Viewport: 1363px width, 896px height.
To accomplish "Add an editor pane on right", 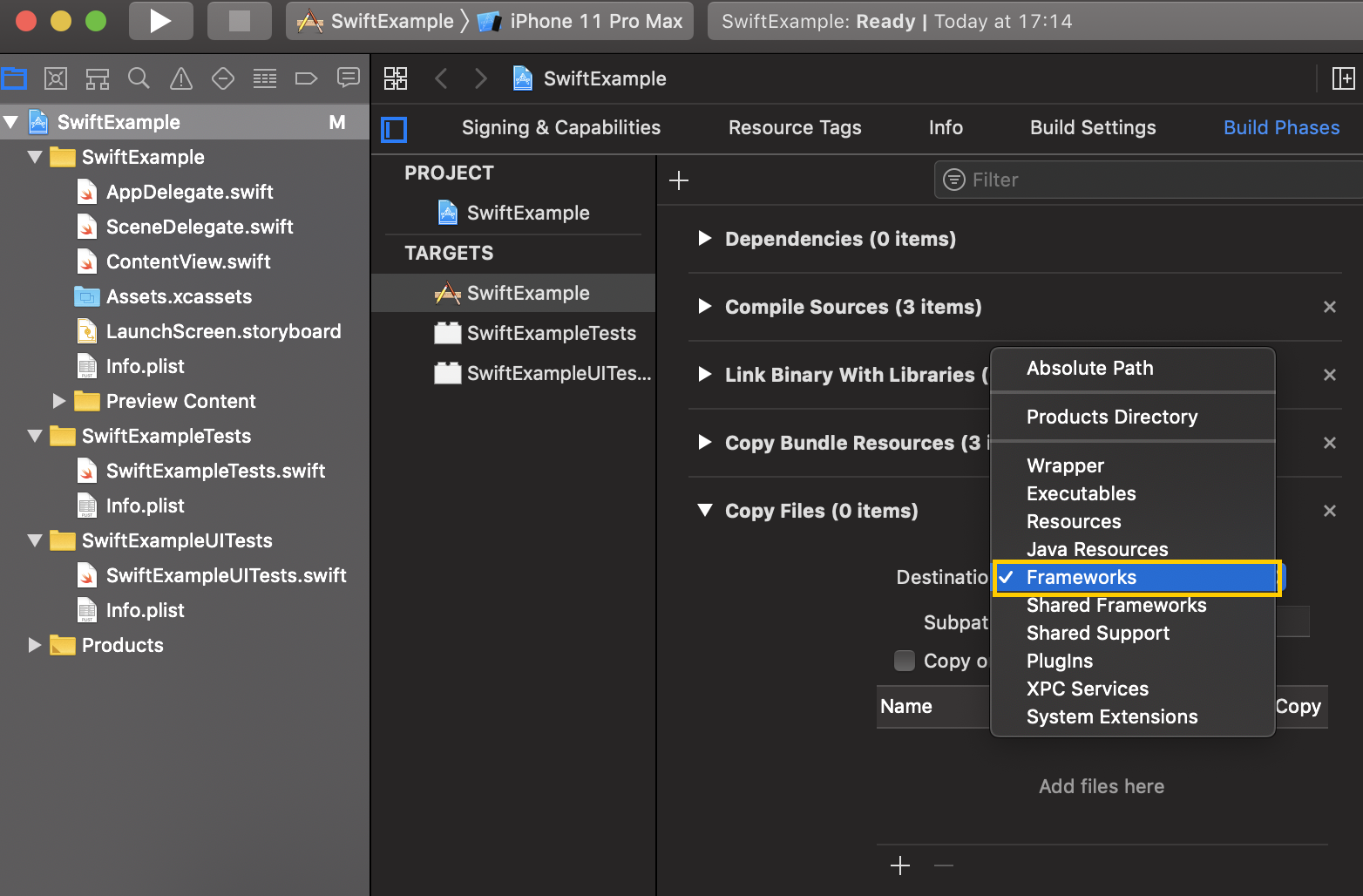I will click(x=1343, y=79).
